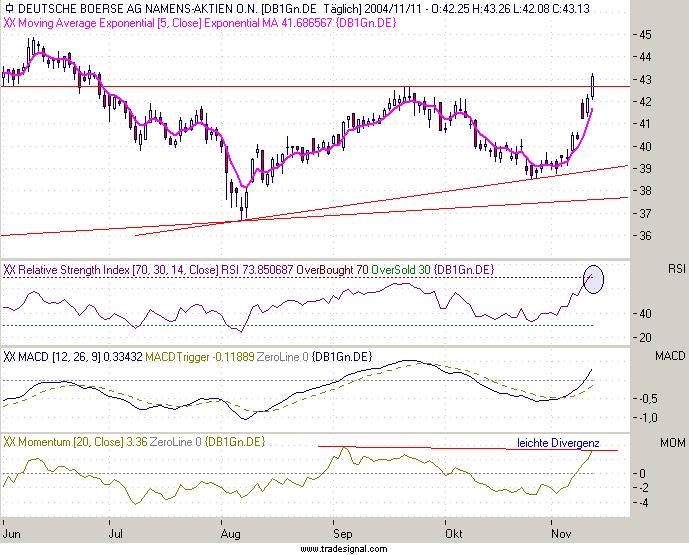The width and height of the screenshot is (689, 555).
Task: Click the 36 price axis label
Action: [645, 236]
